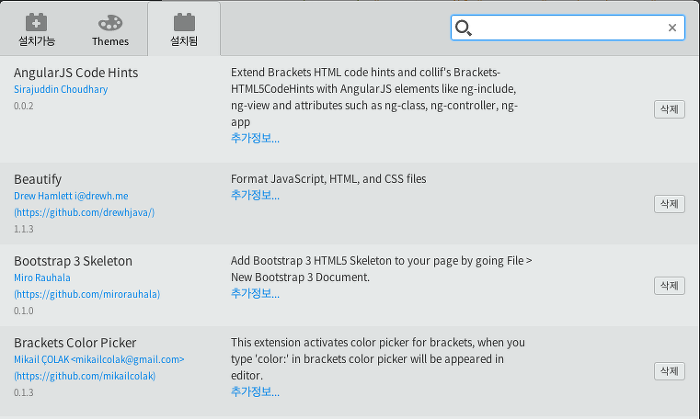Screen dimensions: 700x419
Task: Click 'Format JavaScript, HTML, and CSS files' description
Action: tap(328, 179)
